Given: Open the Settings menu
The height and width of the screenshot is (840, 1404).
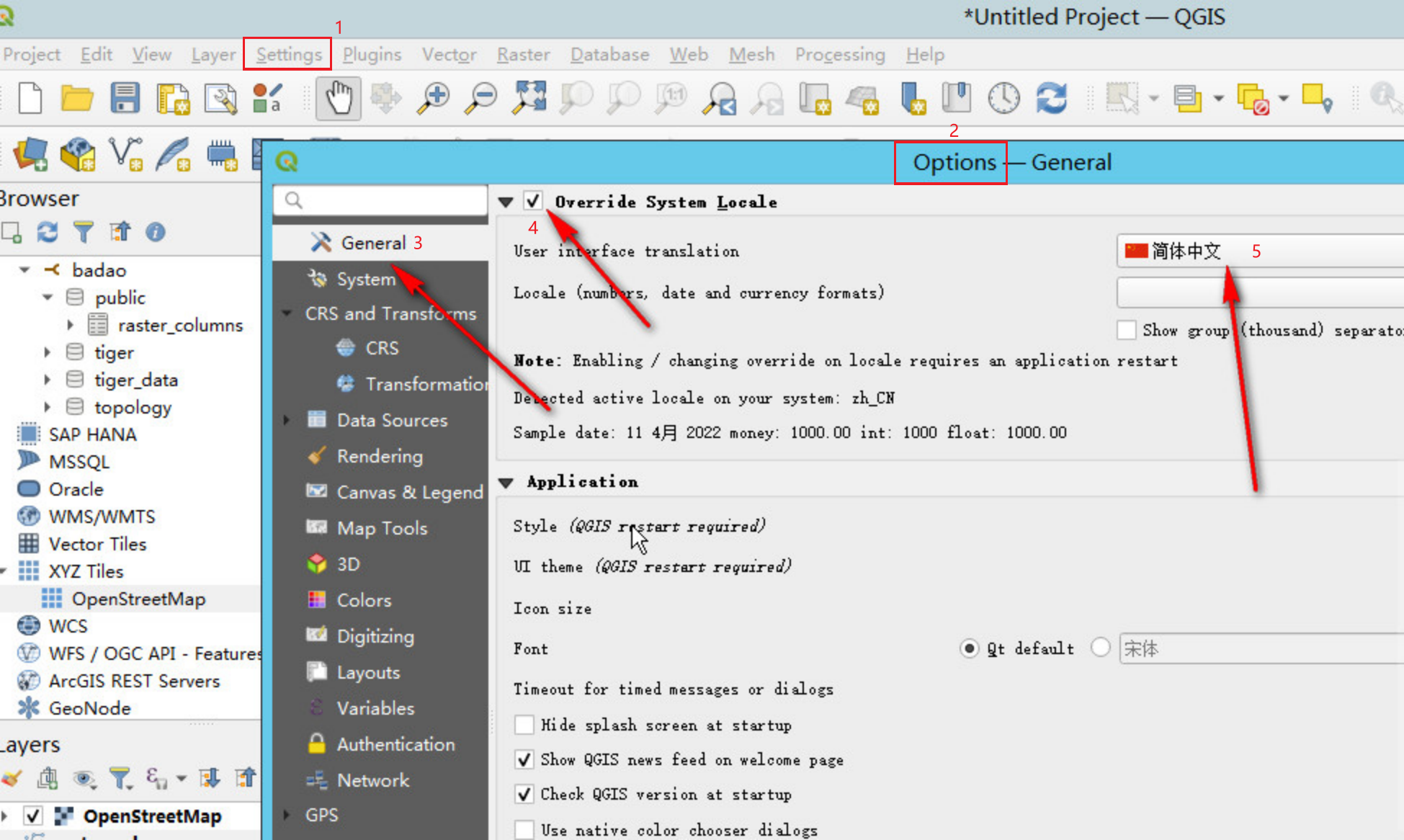Looking at the screenshot, I should [289, 55].
